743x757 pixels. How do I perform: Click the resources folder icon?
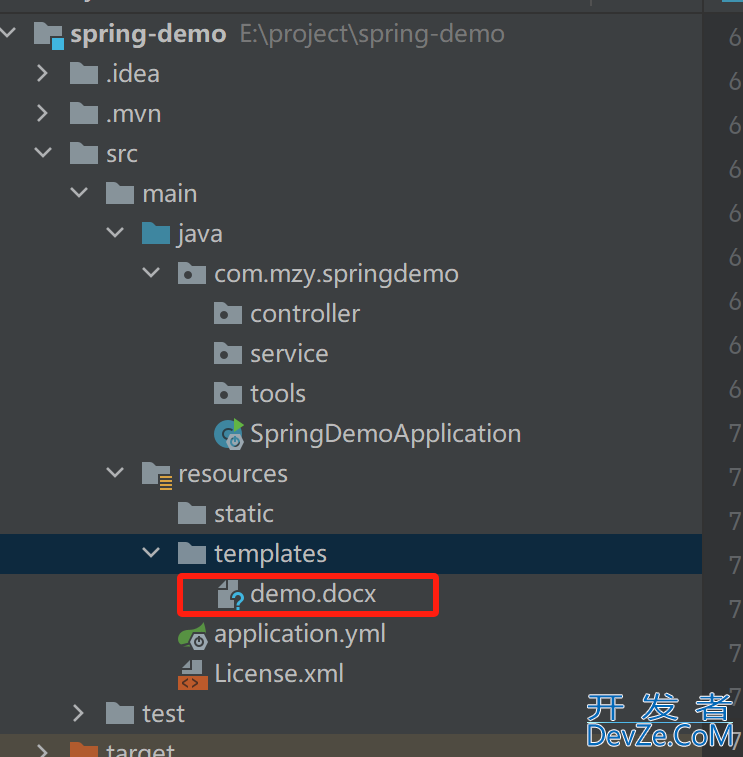pyautogui.click(x=156, y=474)
